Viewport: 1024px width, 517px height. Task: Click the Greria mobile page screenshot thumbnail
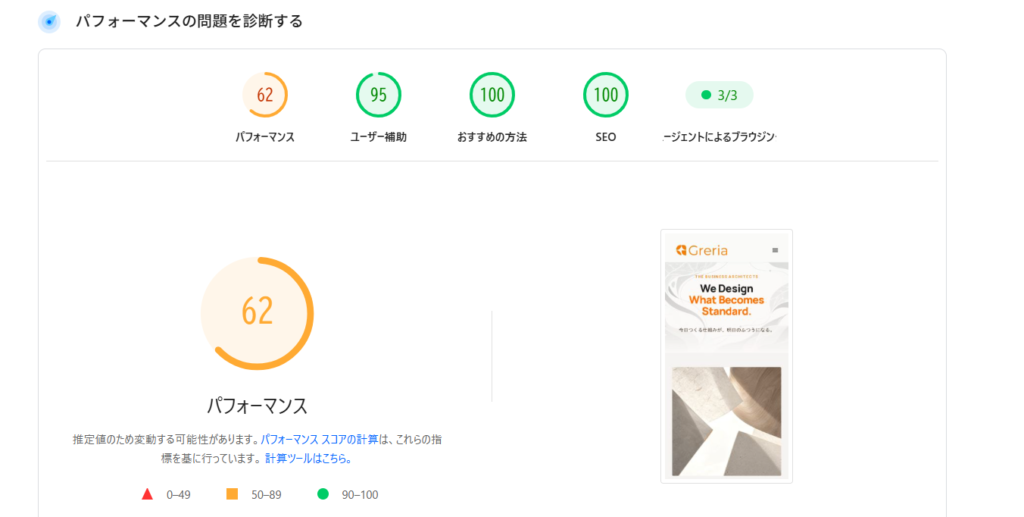pyautogui.click(x=726, y=356)
